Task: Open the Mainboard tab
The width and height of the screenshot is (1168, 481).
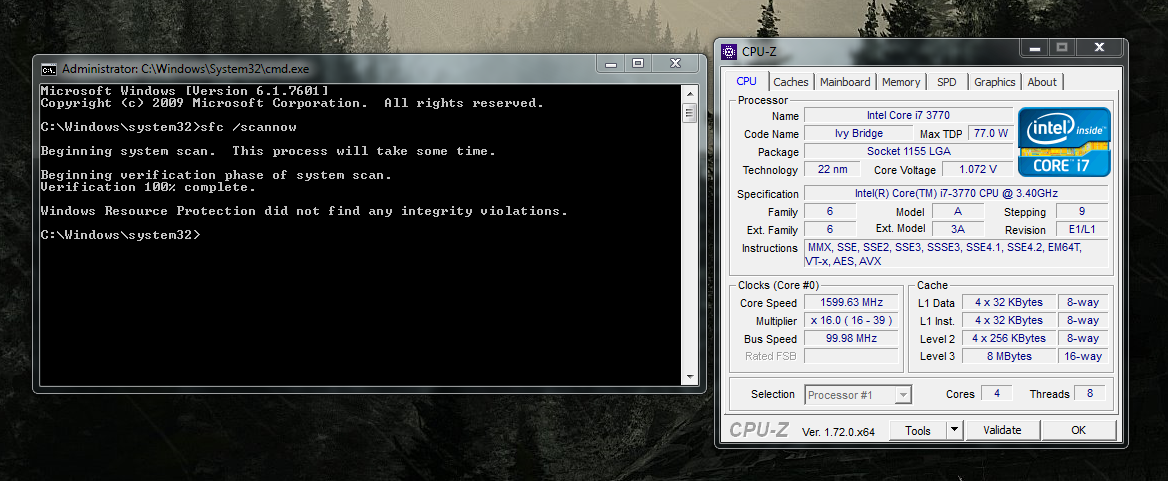Action: point(845,82)
